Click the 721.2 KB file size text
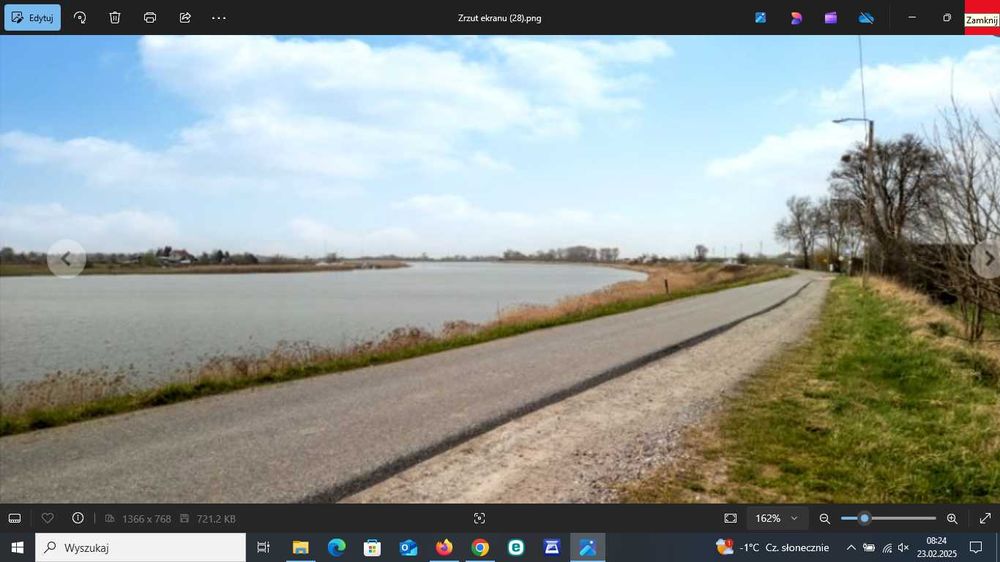Image resolution: width=1000 pixels, height=562 pixels. point(216,519)
